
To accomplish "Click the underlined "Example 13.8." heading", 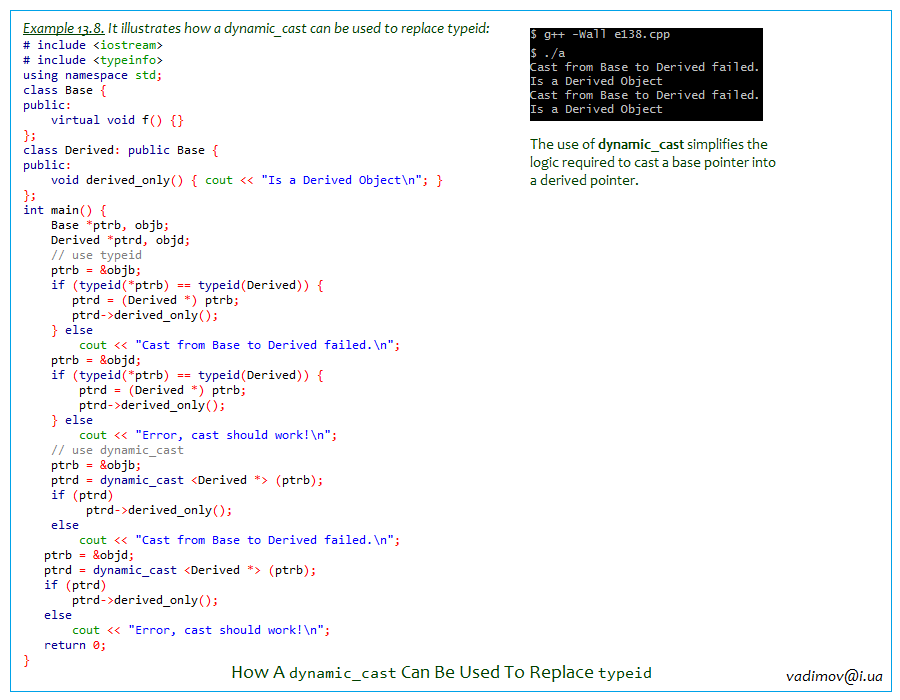I will (x=63, y=28).
